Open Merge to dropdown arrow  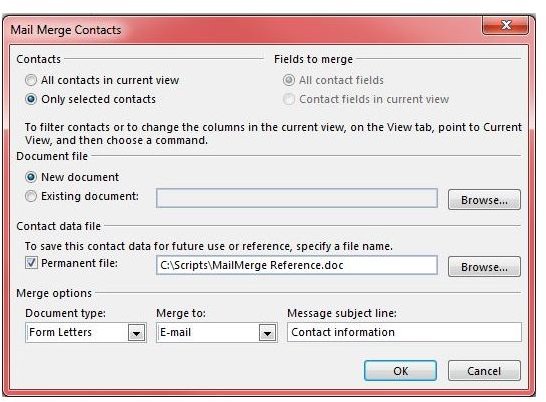tap(267, 333)
